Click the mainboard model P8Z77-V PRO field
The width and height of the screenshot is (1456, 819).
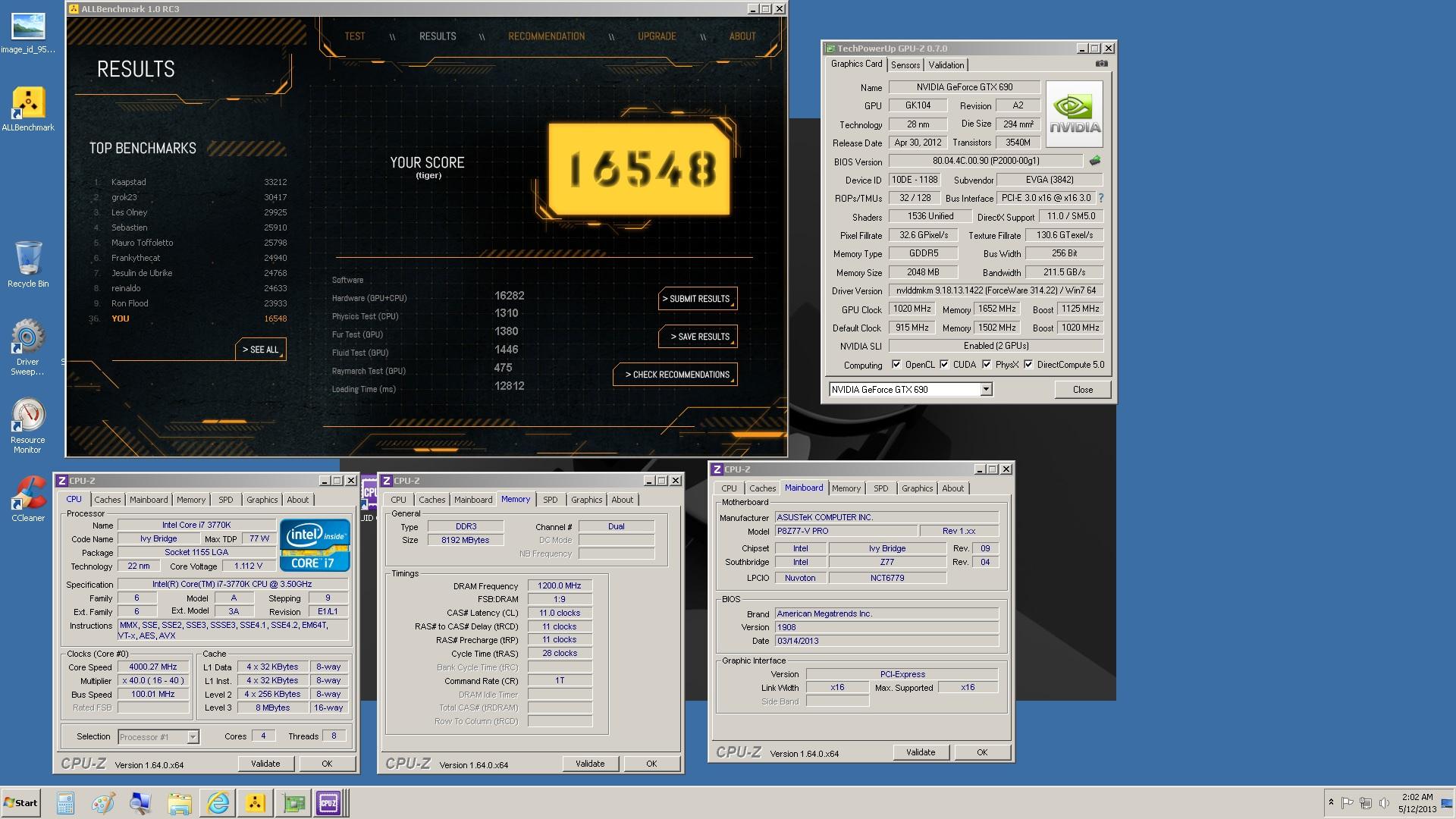click(x=846, y=532)
